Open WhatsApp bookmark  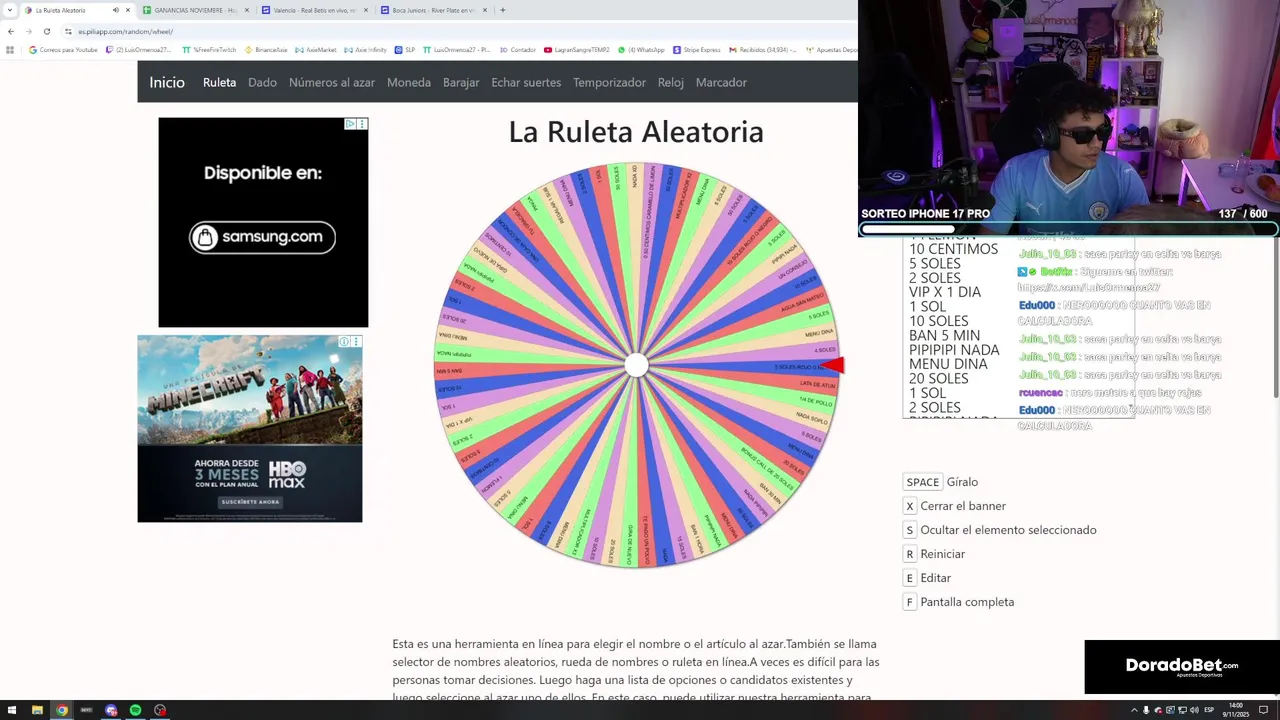point(641,49)
